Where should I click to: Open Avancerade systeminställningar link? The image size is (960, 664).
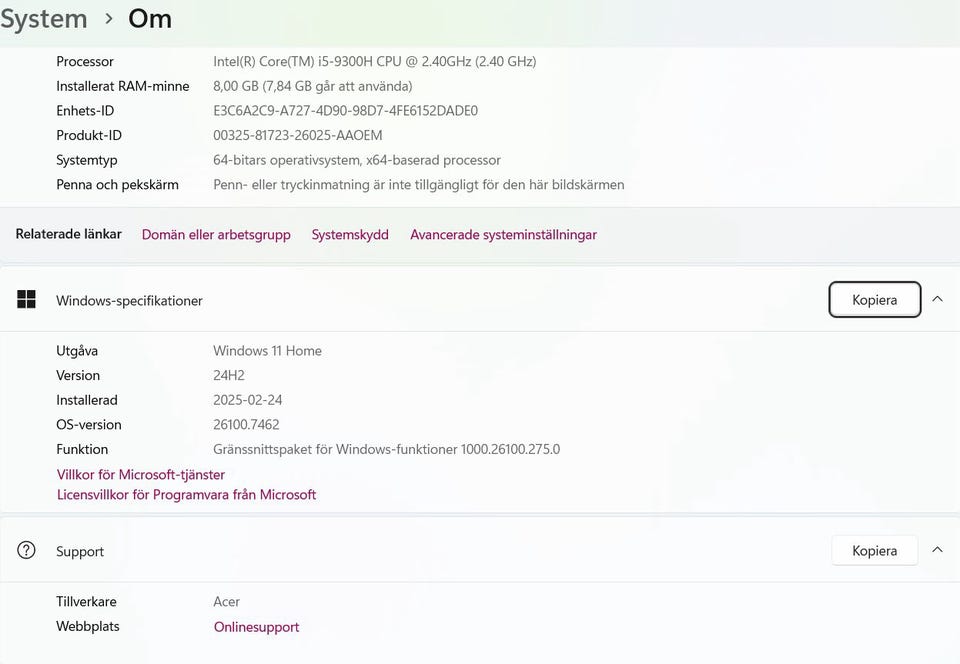[x=503, y=235]
